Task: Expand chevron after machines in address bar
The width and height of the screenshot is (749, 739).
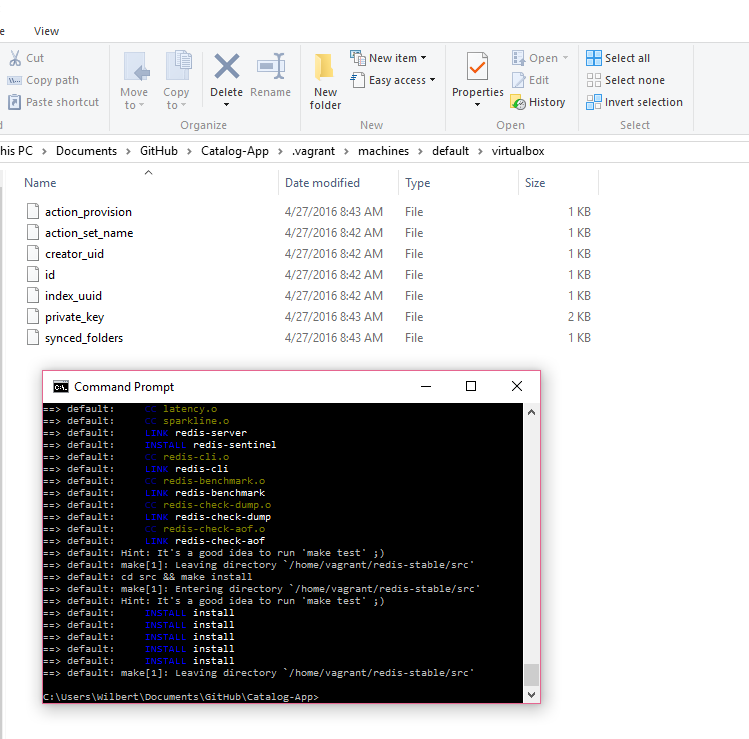Action: pos(421,151)
